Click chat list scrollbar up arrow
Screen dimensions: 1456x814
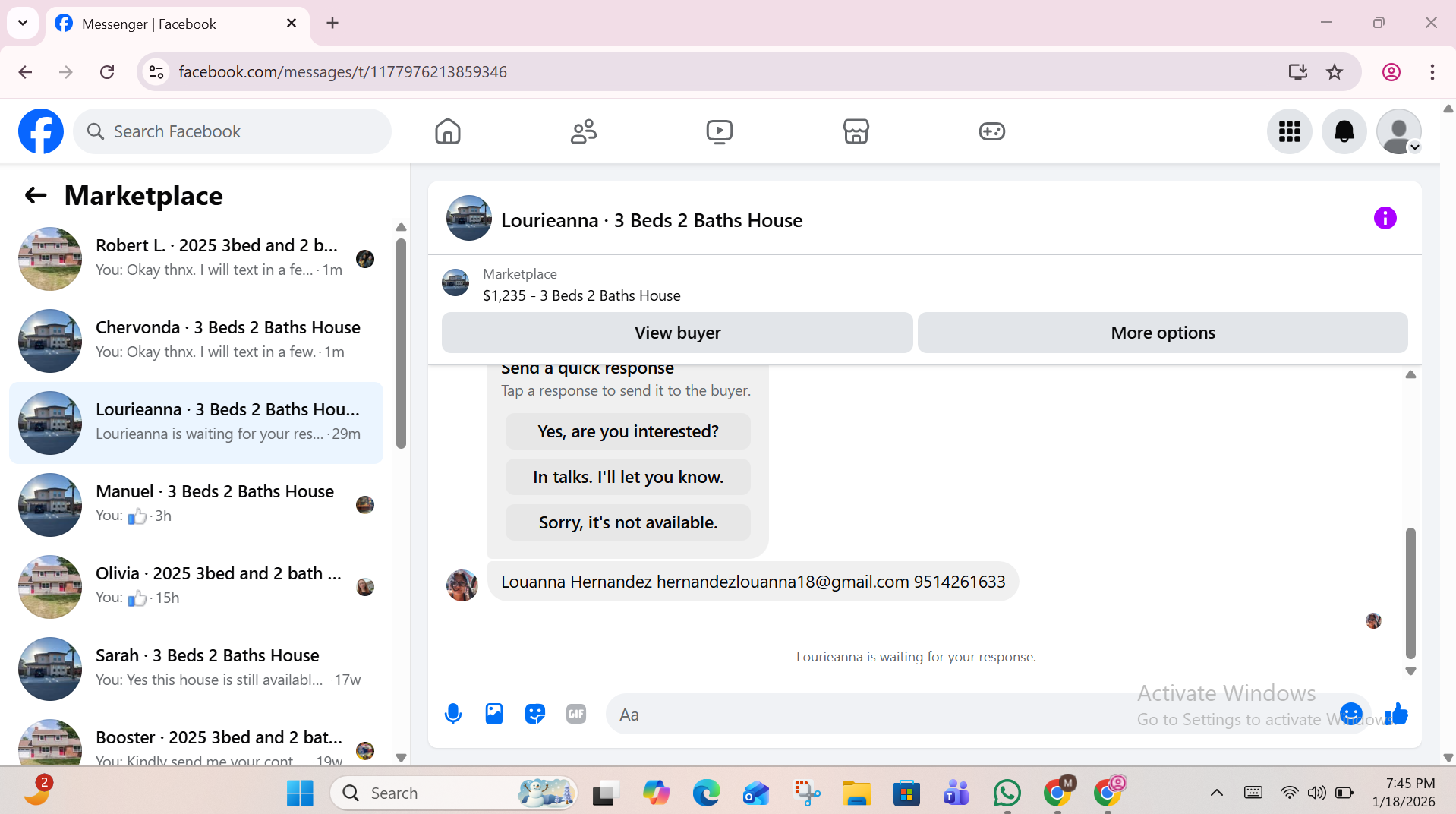pyautogui.click(x=401, y=227)
